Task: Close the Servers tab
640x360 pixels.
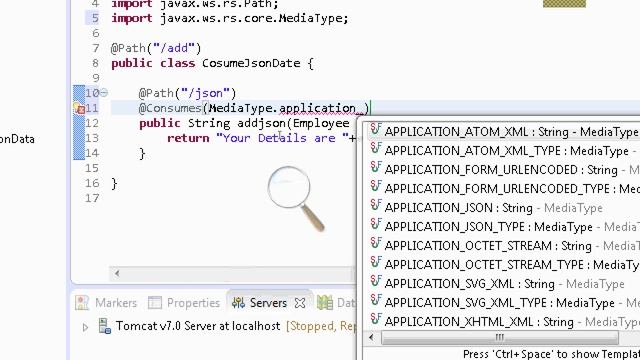Action: [x=300, y=303]
